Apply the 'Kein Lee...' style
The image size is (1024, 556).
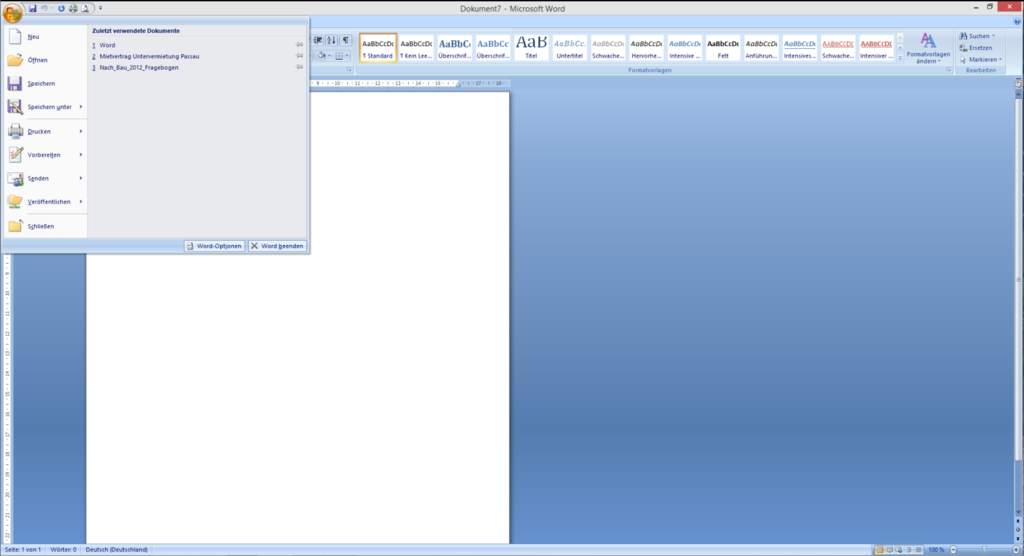point(416,48)
